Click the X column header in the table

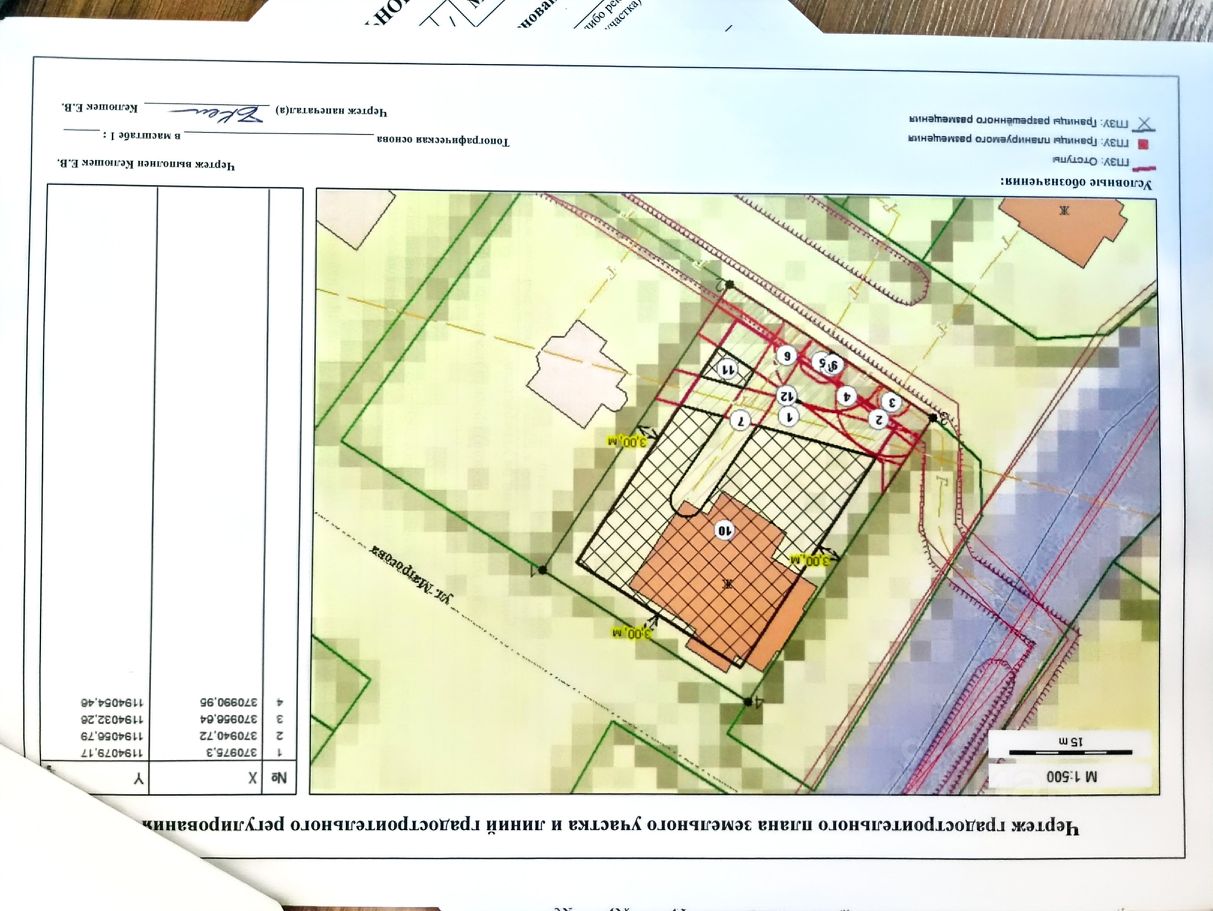[254, 777]
